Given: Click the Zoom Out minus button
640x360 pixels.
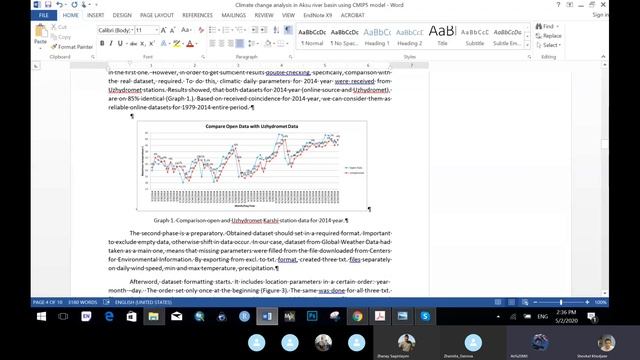Looking at the screenshot, I should 535,302.
